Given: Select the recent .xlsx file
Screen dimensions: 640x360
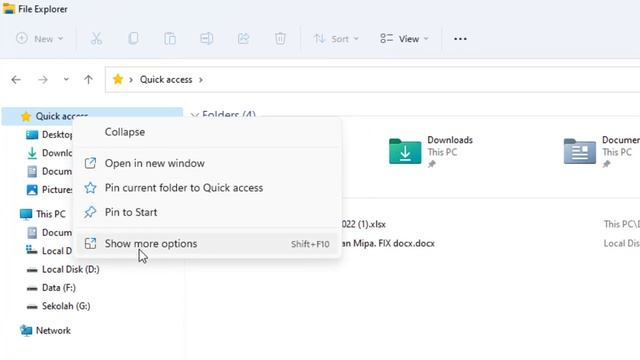Looking at the screenshot, I should (363, 224).
